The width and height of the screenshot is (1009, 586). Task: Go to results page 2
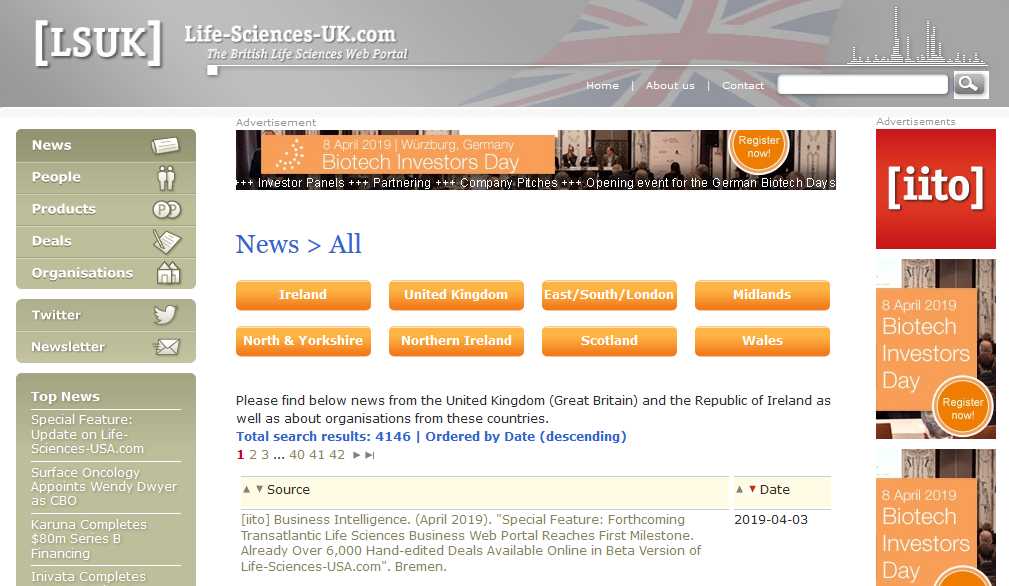tap(253, 455)
